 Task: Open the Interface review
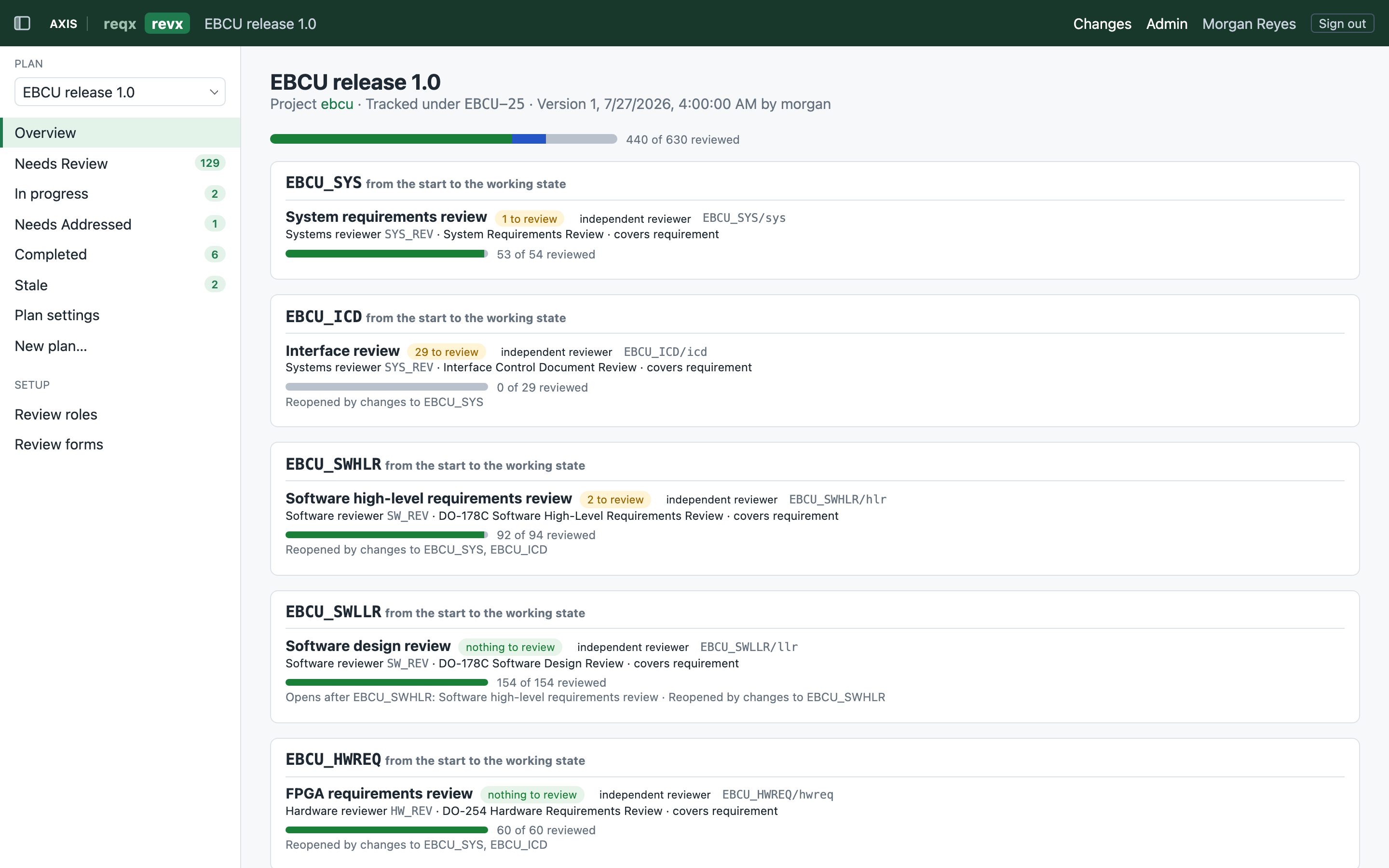342,351
